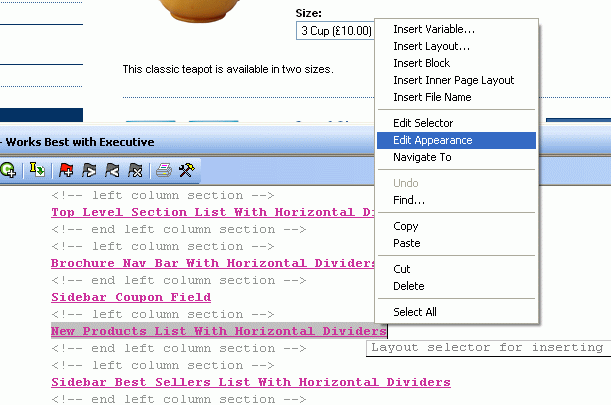Select Navigate To in context menu
611x405 pixels.
coord(422,157)
